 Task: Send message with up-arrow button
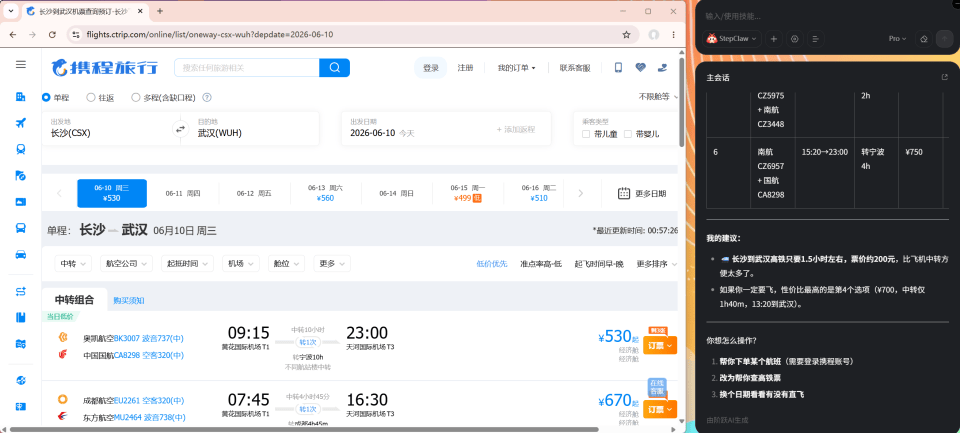point(944,39)
